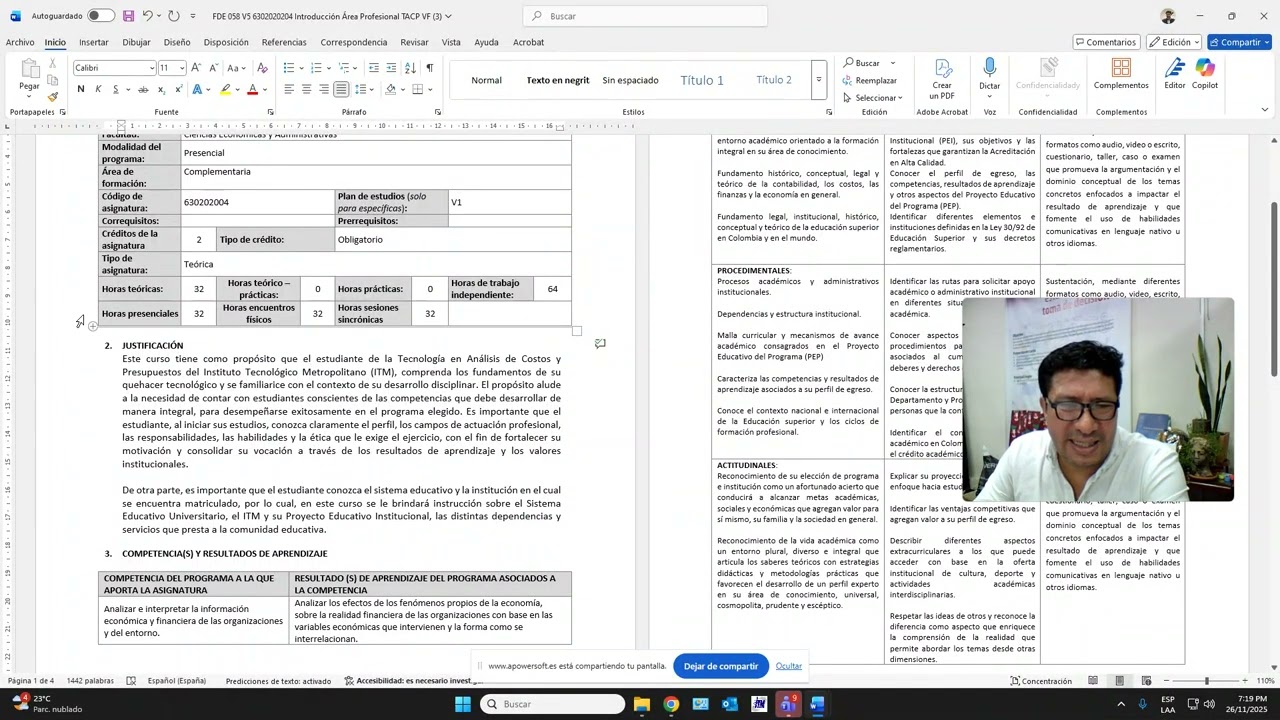Viewport: 1280px width, 720px height.
Task: Click the Undo arrow icon
Action: pos(147,16)
